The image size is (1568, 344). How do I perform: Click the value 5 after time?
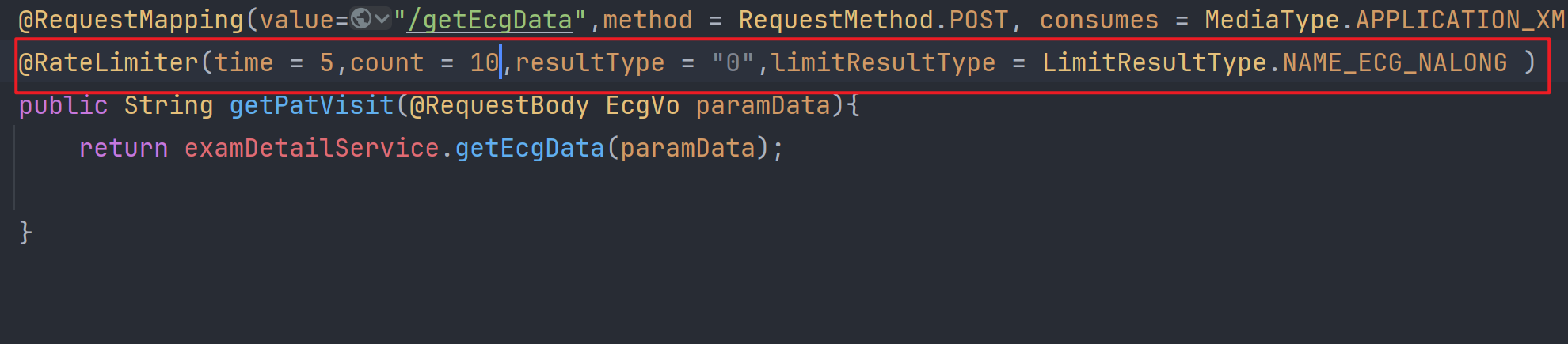click(327, 62)
